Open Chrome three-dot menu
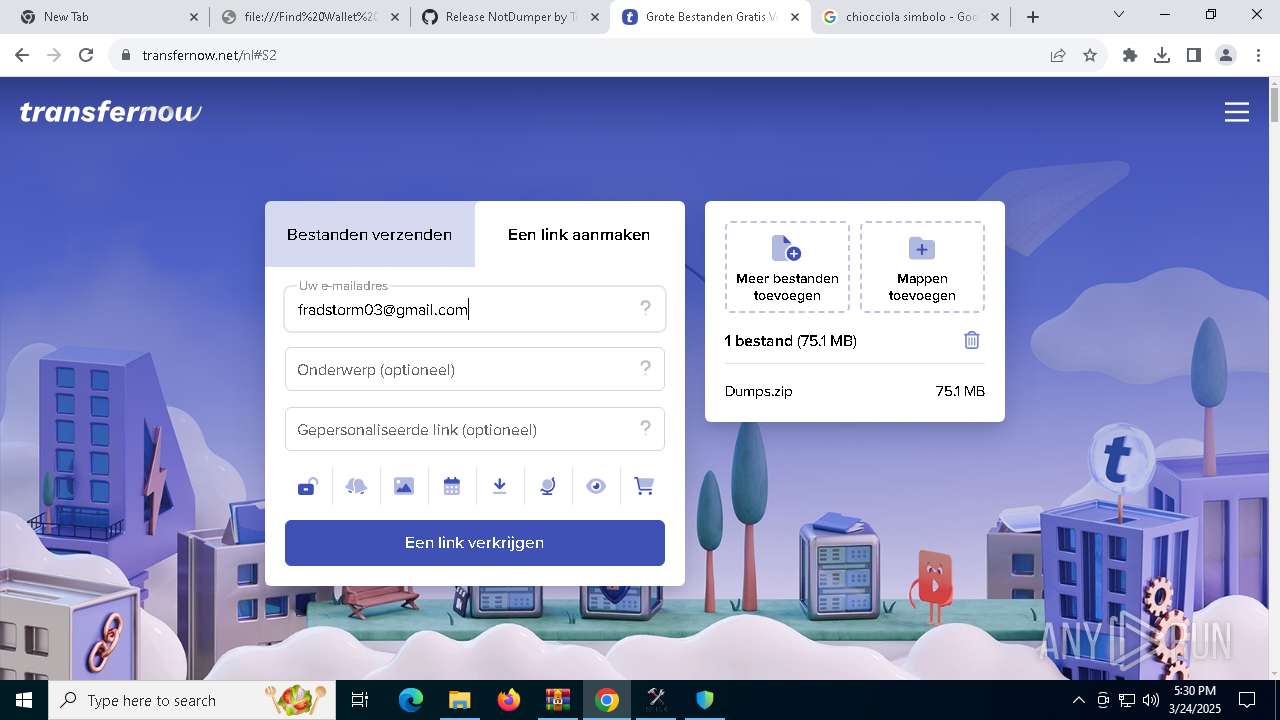Image resolution: width=1280 pixels, height=720 pixels. [x=1258, y=55]
